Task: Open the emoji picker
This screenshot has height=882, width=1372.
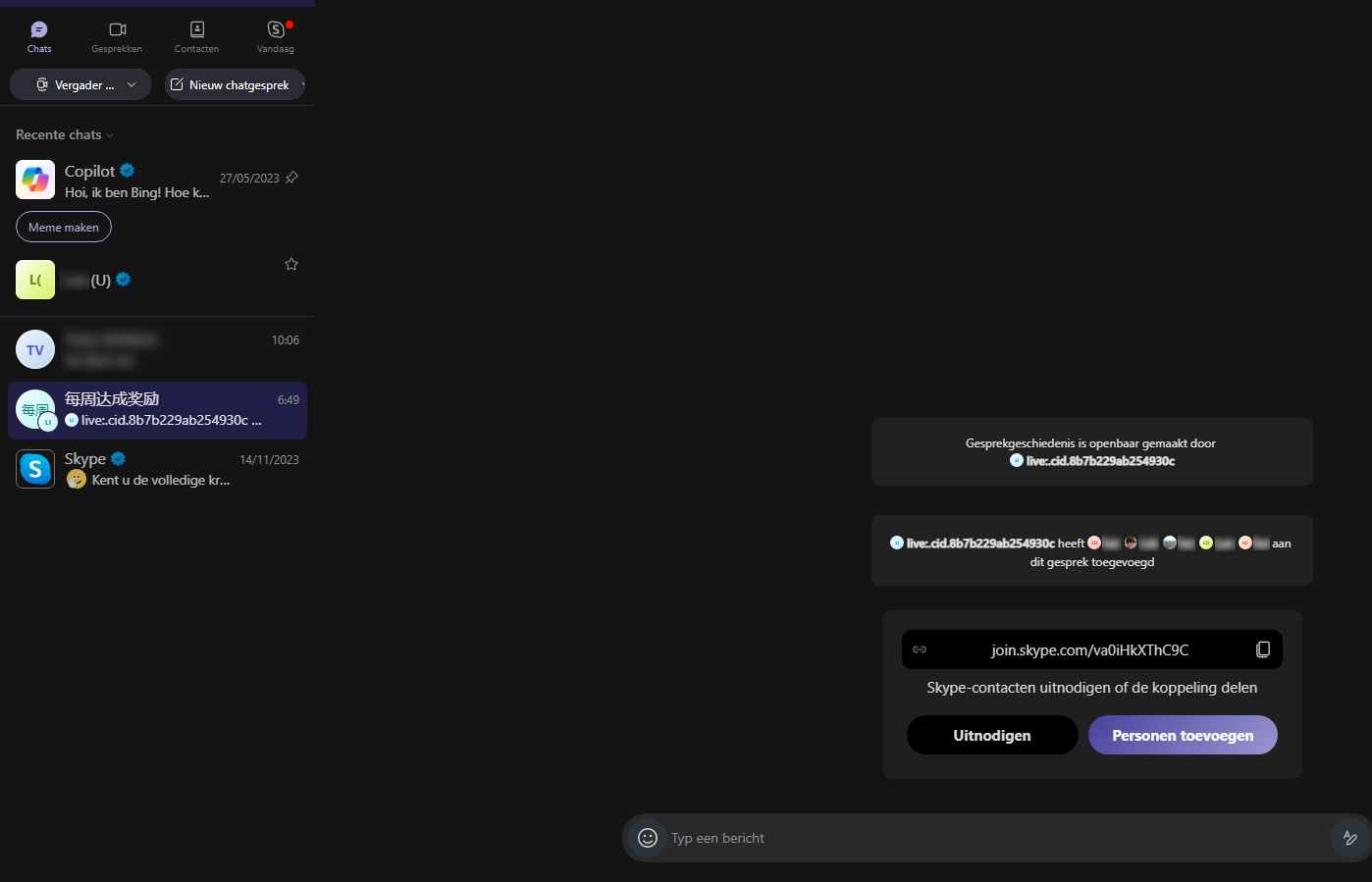Action: [648, 838]
